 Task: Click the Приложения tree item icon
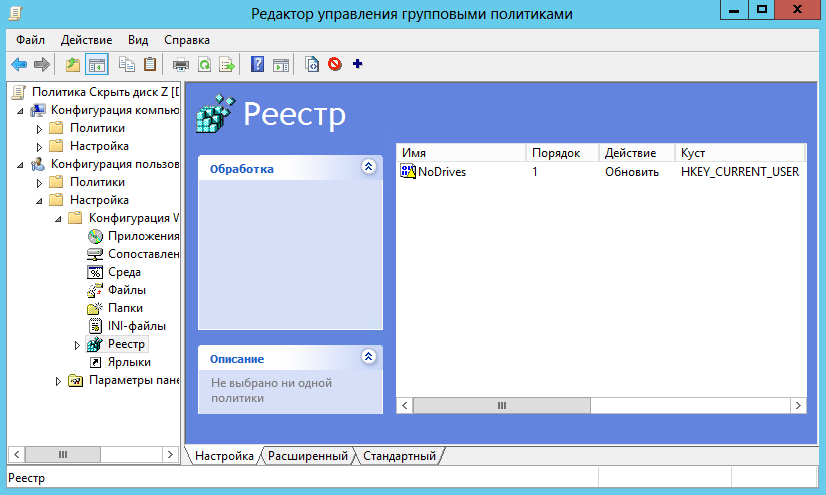point(95,236)
